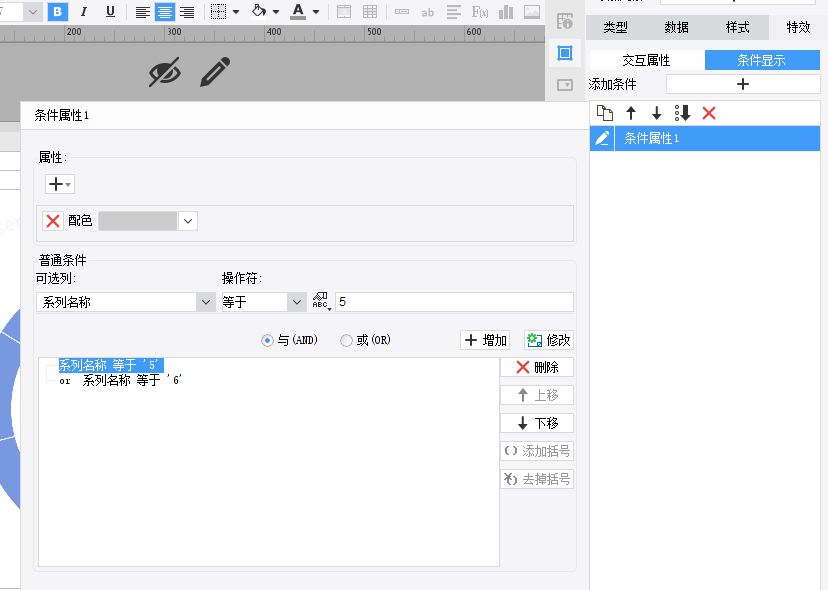Screen dimensions: 828x590
Task: Select the condition or 系列名称 等于 '6'
Action: coord(120,380)
